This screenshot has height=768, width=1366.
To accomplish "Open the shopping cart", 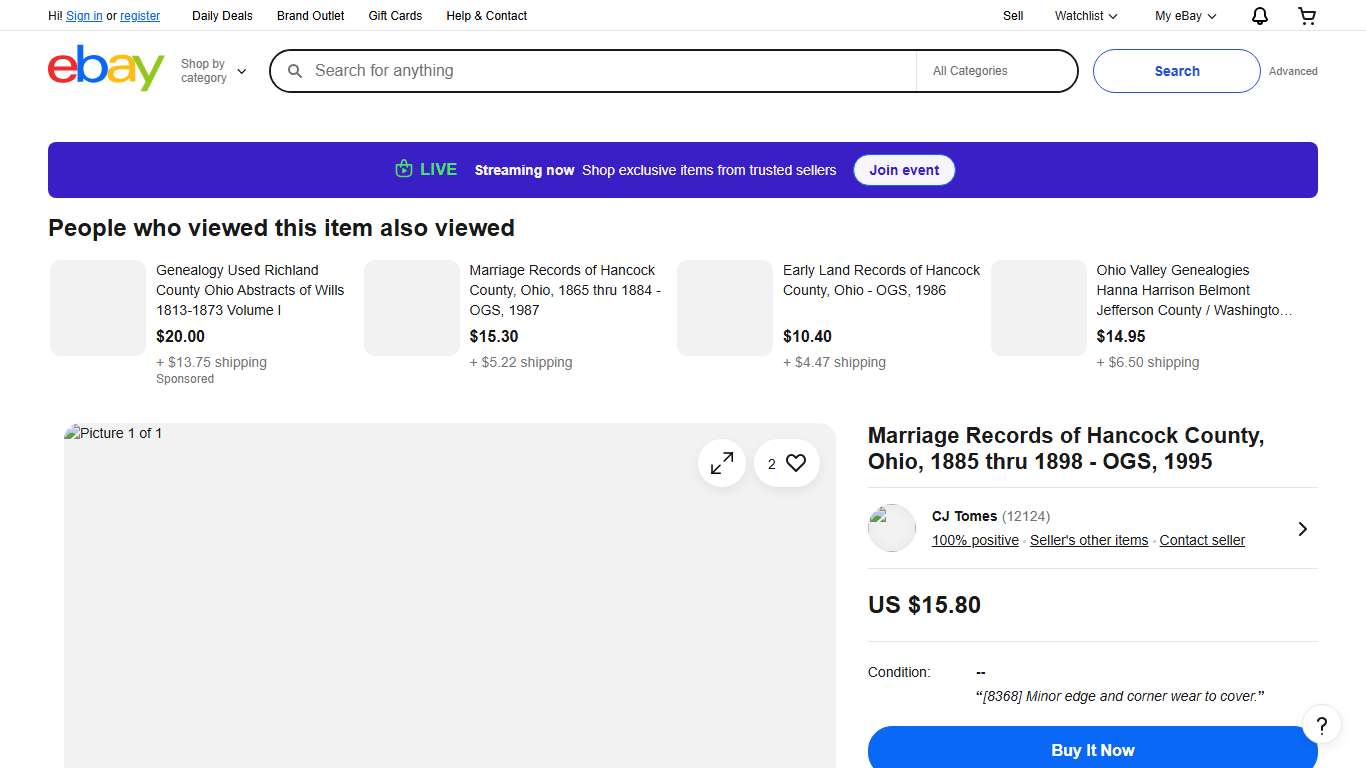I will pyautogui.click(x=1307, y=16).
